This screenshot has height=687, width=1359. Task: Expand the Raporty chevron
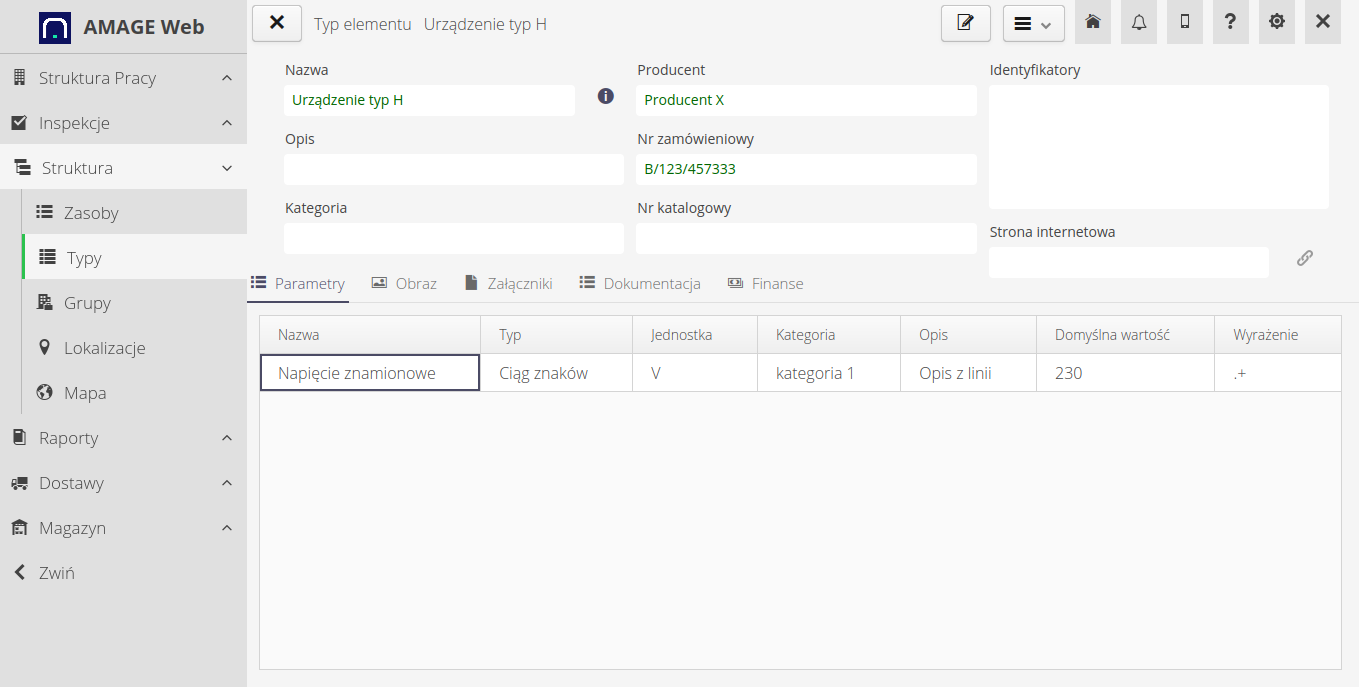[227, 438]
